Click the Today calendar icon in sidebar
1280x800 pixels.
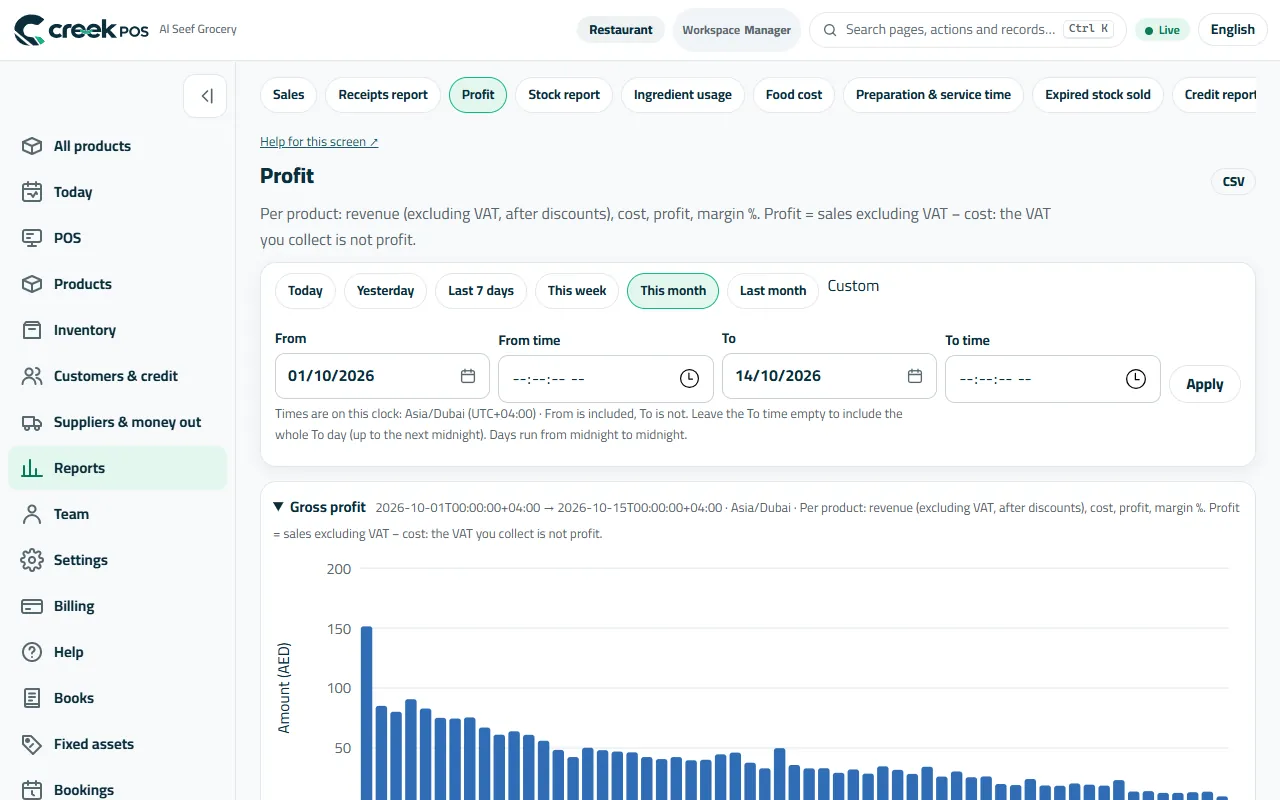click(32, 192)
